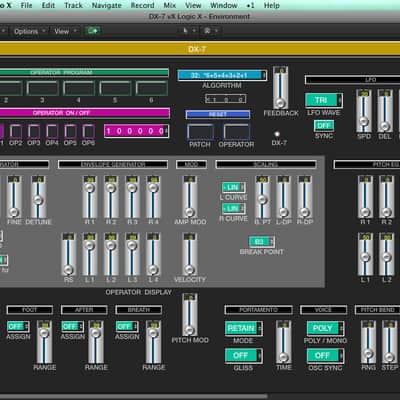Click the OPERATOR reset button
Image resolution: width=400 pixels, height=400 pixels.
pos(236,132)
